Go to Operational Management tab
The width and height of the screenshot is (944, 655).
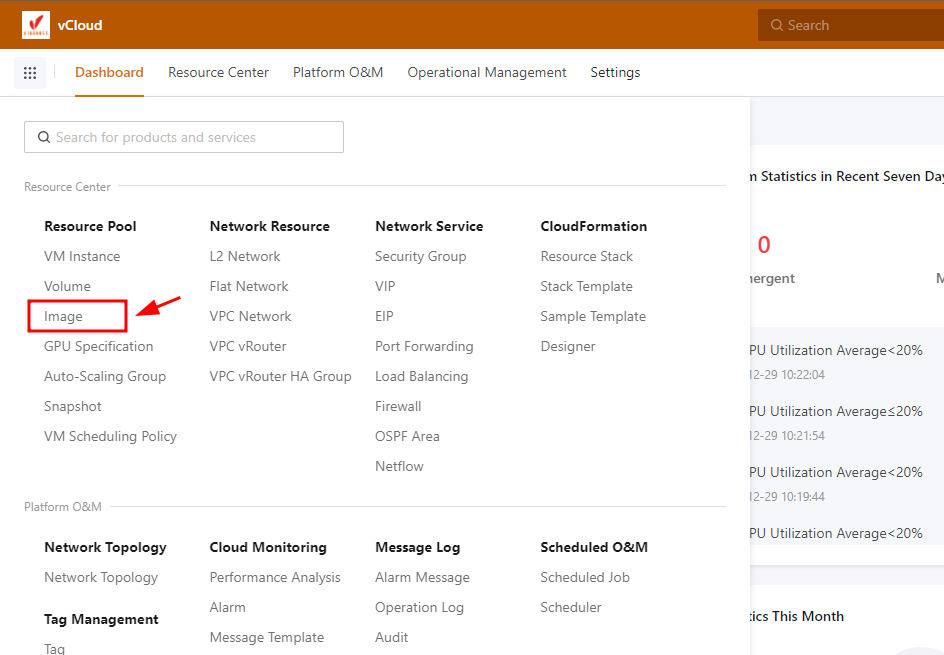point(487,72)
